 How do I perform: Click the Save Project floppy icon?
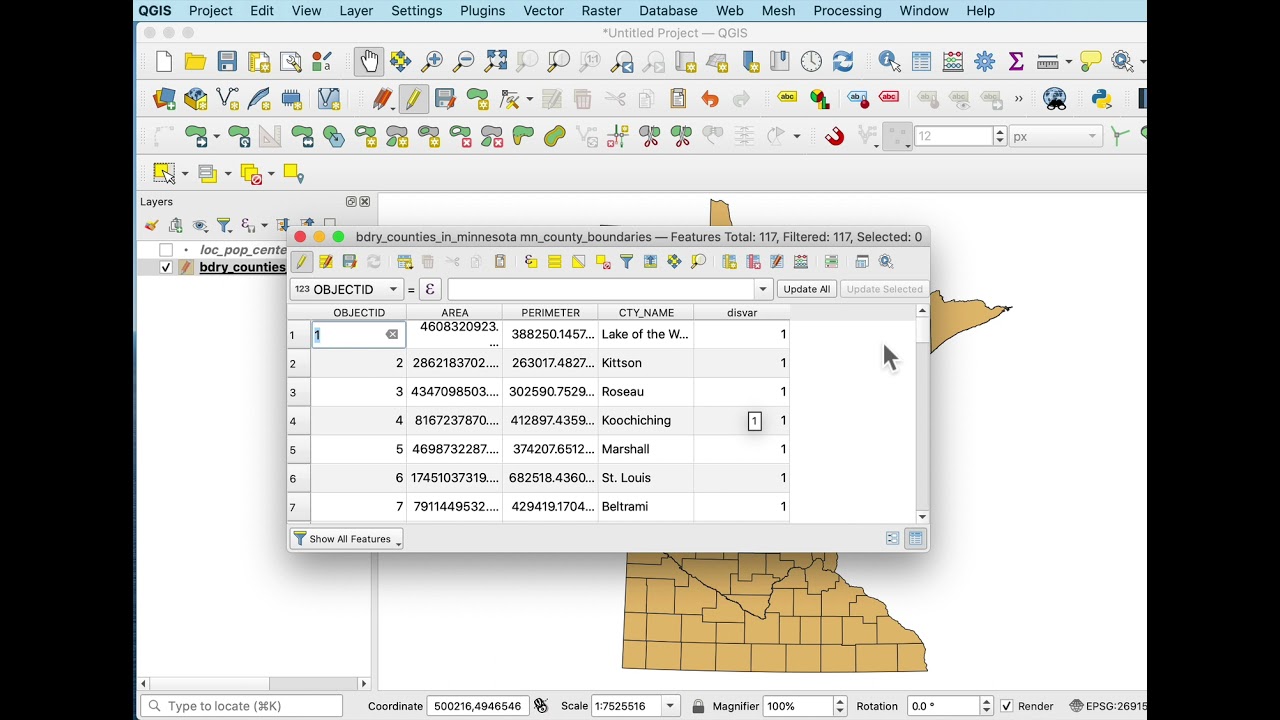227,61
